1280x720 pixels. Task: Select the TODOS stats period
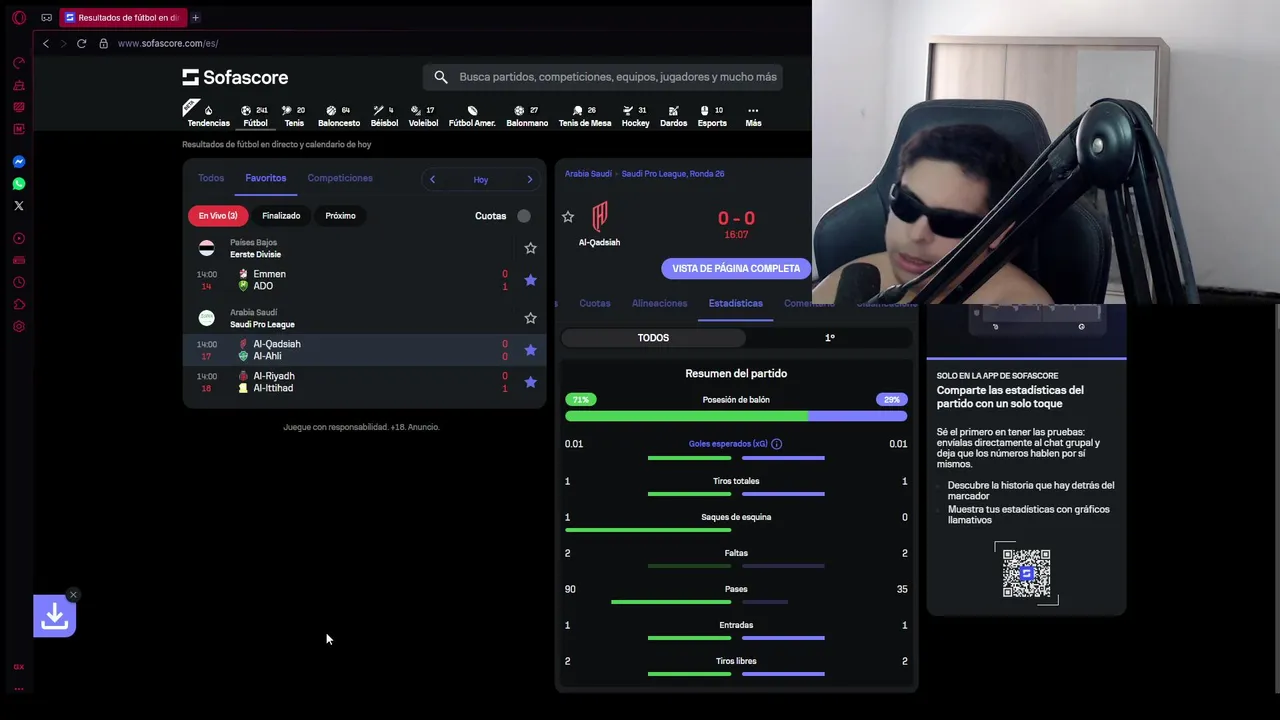(x=653, y=338)
